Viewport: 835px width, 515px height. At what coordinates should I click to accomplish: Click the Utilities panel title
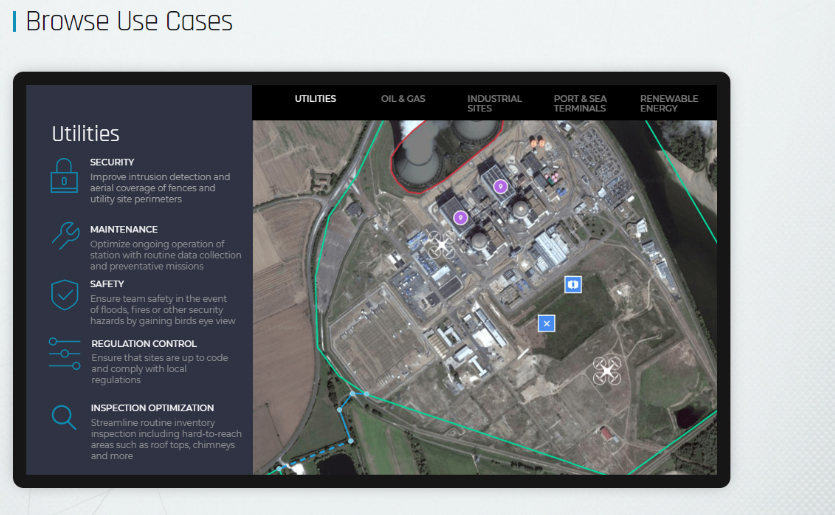[x=85, y=134]
